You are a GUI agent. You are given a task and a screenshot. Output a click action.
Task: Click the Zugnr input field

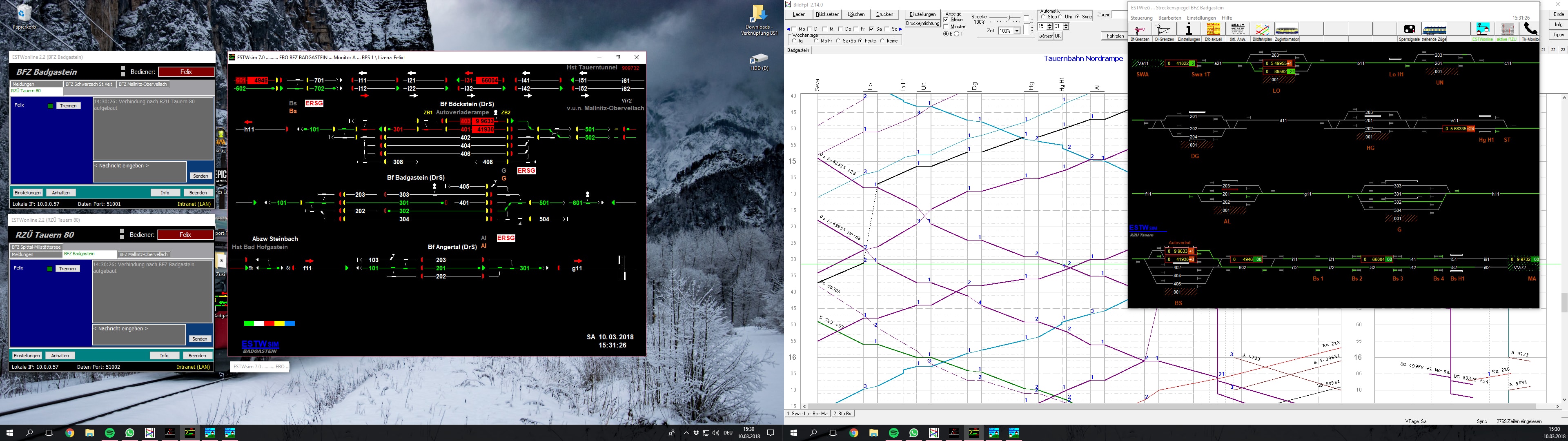coord(1120,15)
